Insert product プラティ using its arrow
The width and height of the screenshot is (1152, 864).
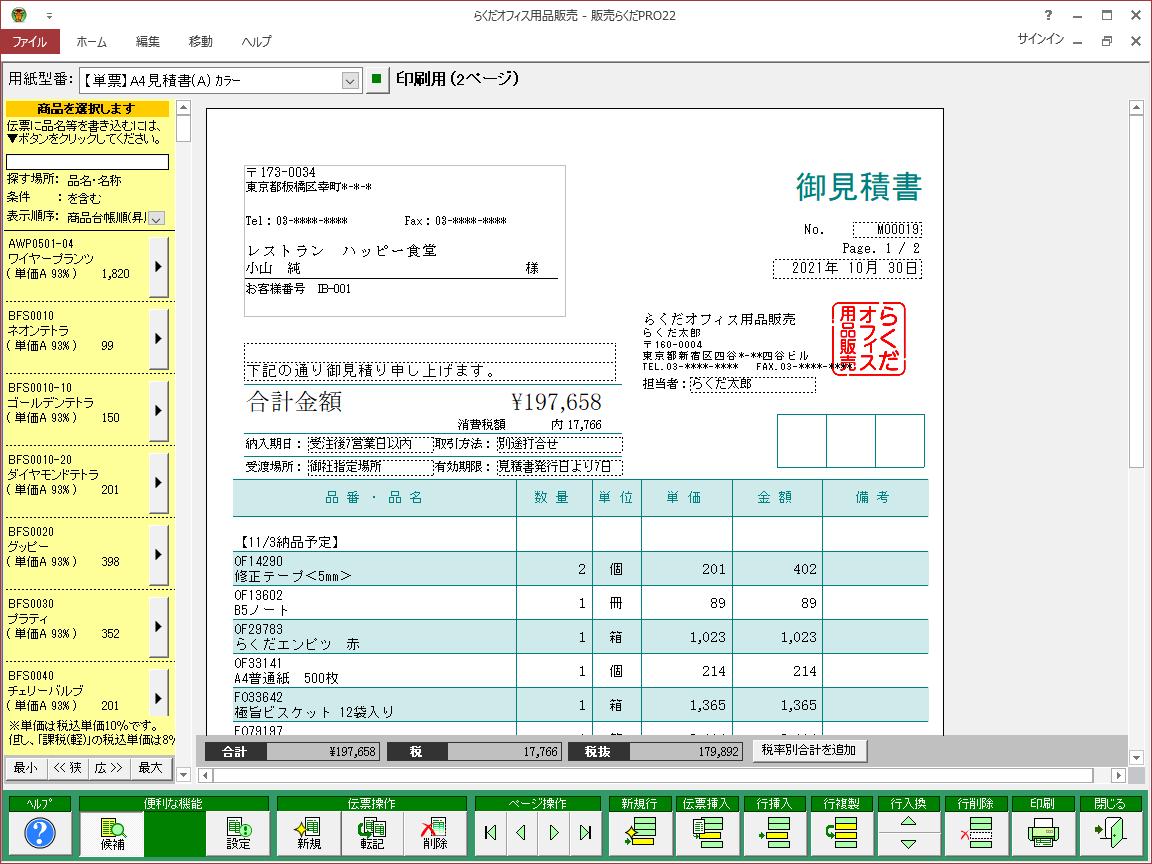point(158,627)
